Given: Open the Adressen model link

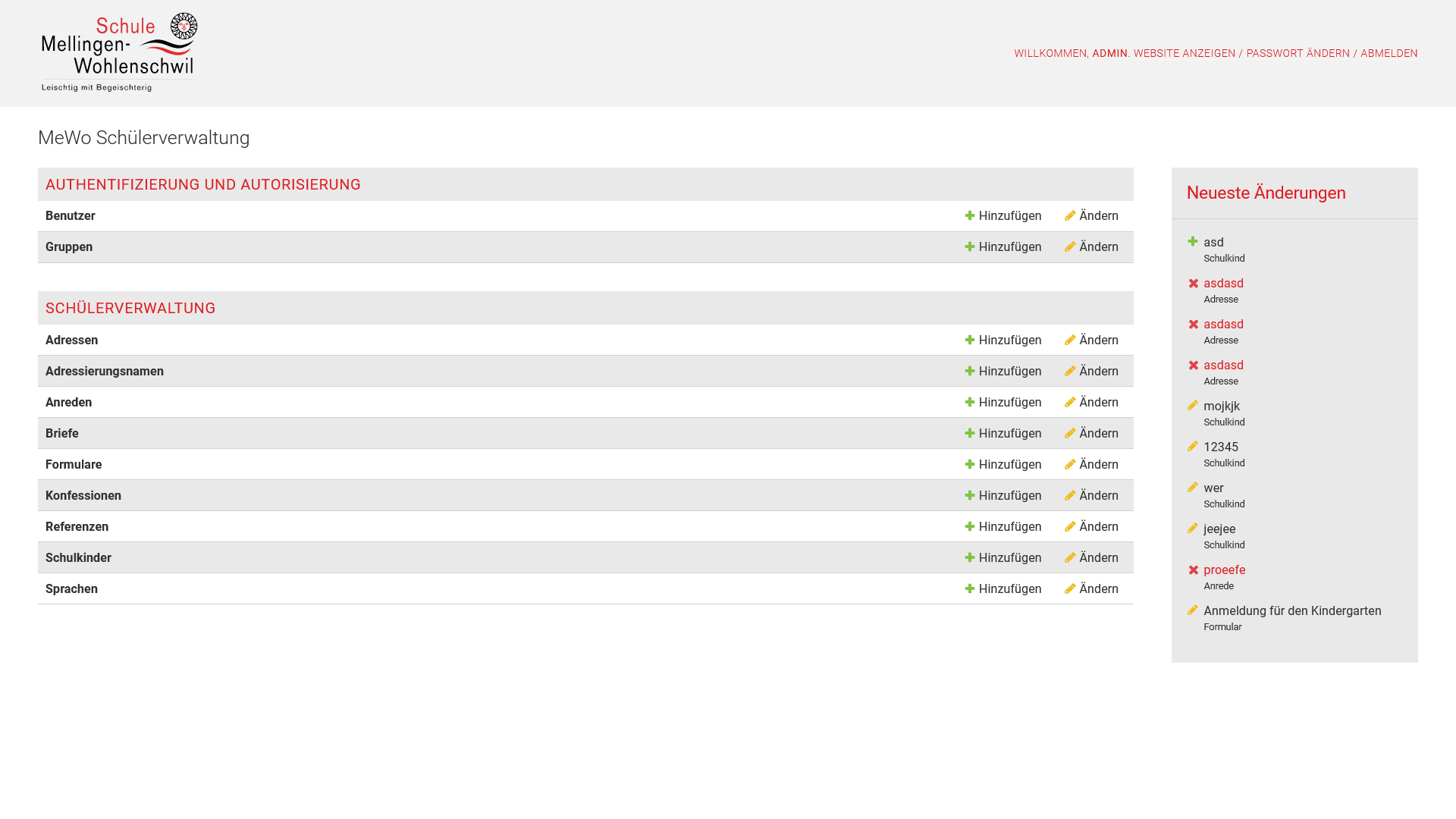Looking at the screenshot, I should (x=71, y=340).
